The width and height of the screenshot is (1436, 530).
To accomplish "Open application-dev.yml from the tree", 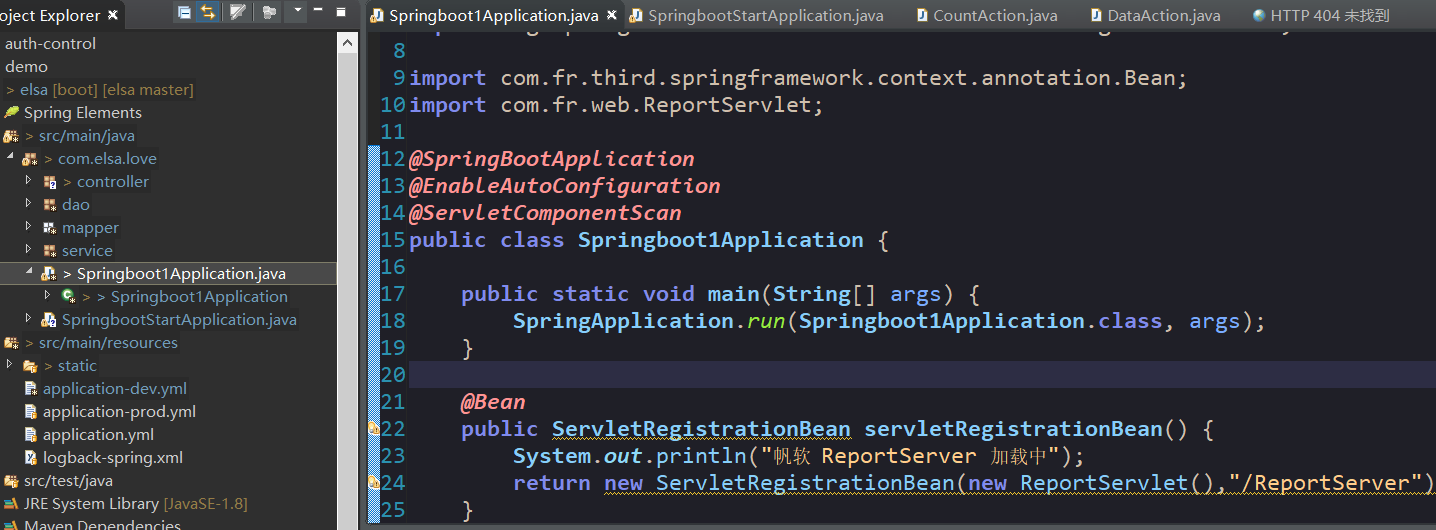I will [114, 389].
